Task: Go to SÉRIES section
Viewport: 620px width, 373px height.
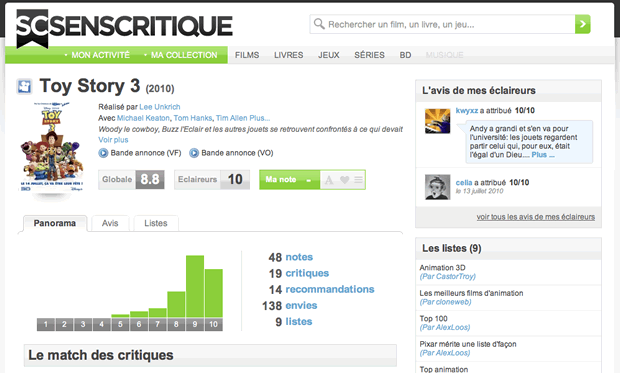Action: 369,55
